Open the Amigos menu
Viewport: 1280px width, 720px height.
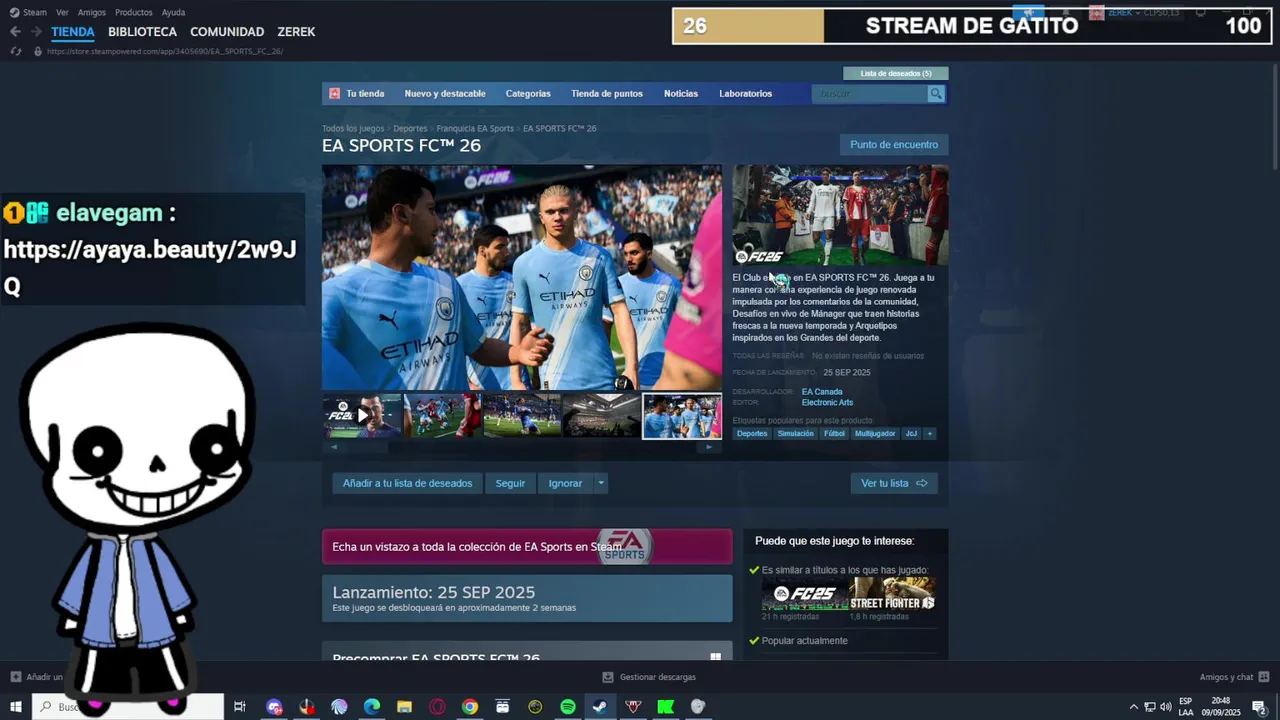coord(92,12)
